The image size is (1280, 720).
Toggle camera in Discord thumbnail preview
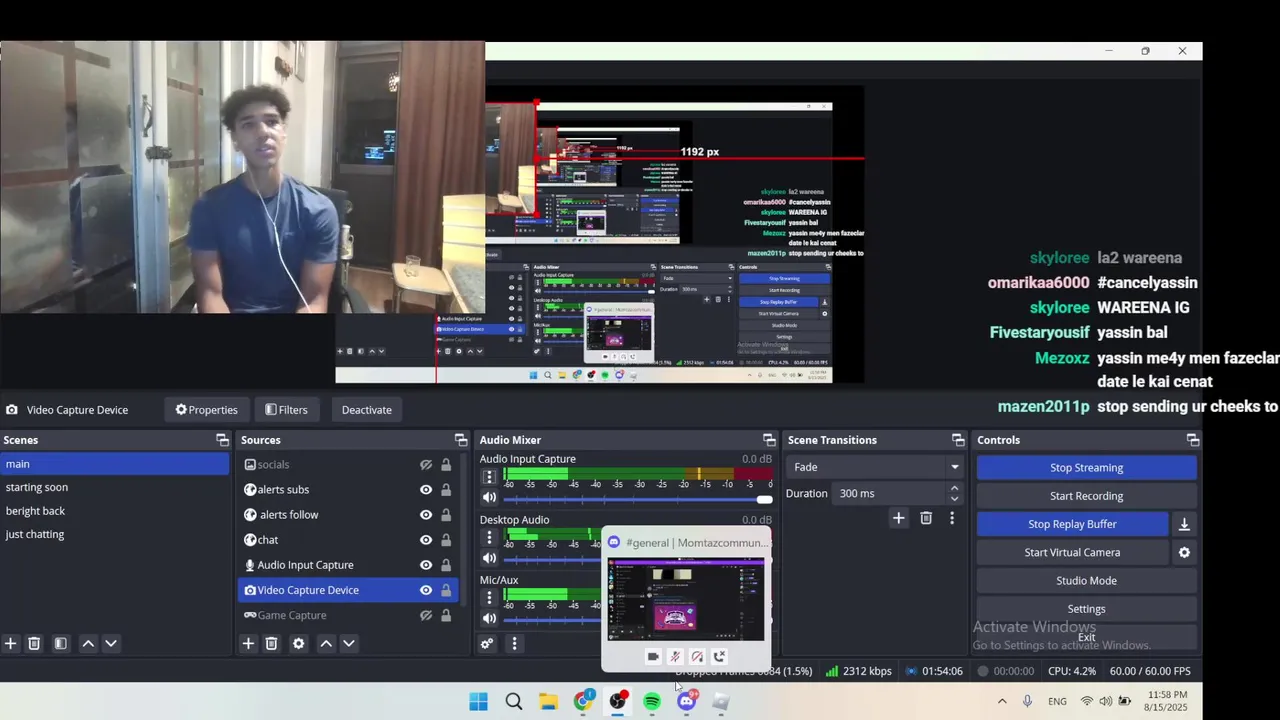tap(653, 657)
